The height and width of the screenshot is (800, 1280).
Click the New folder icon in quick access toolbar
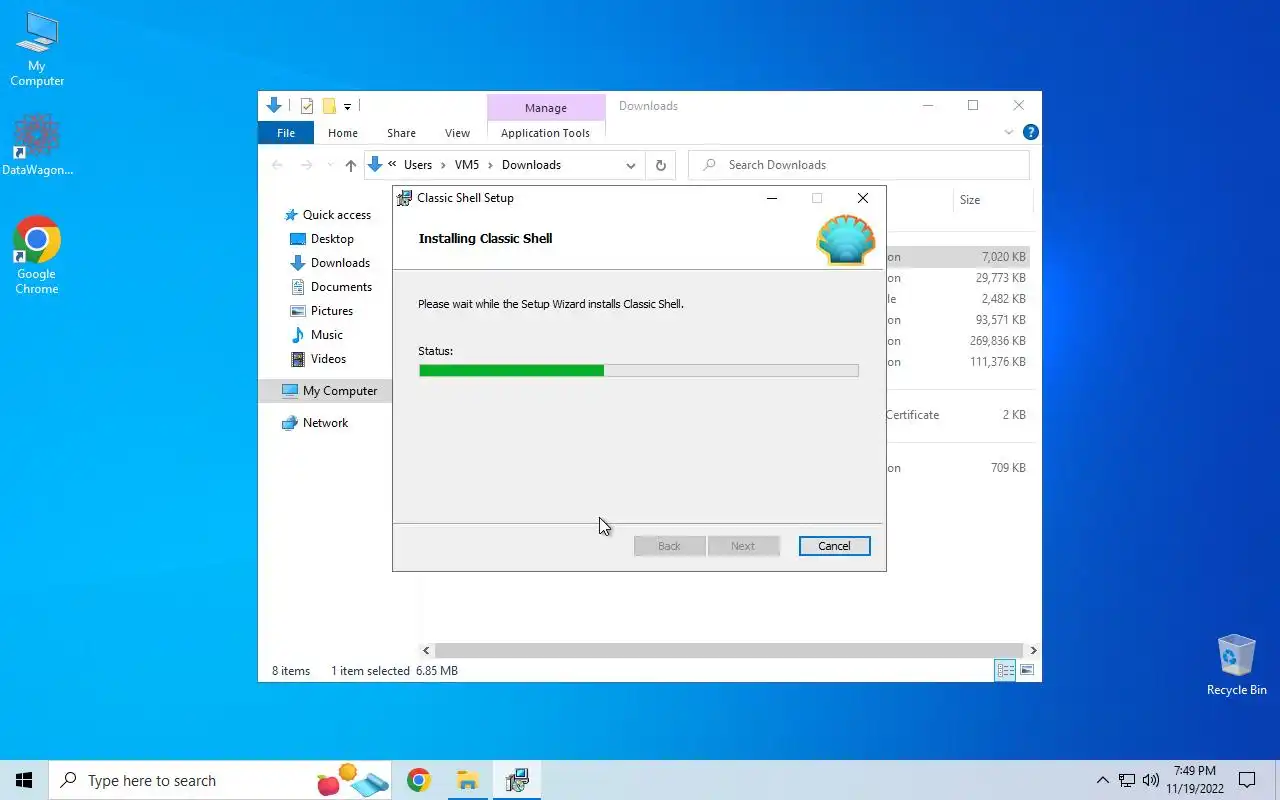click(328, 106)
